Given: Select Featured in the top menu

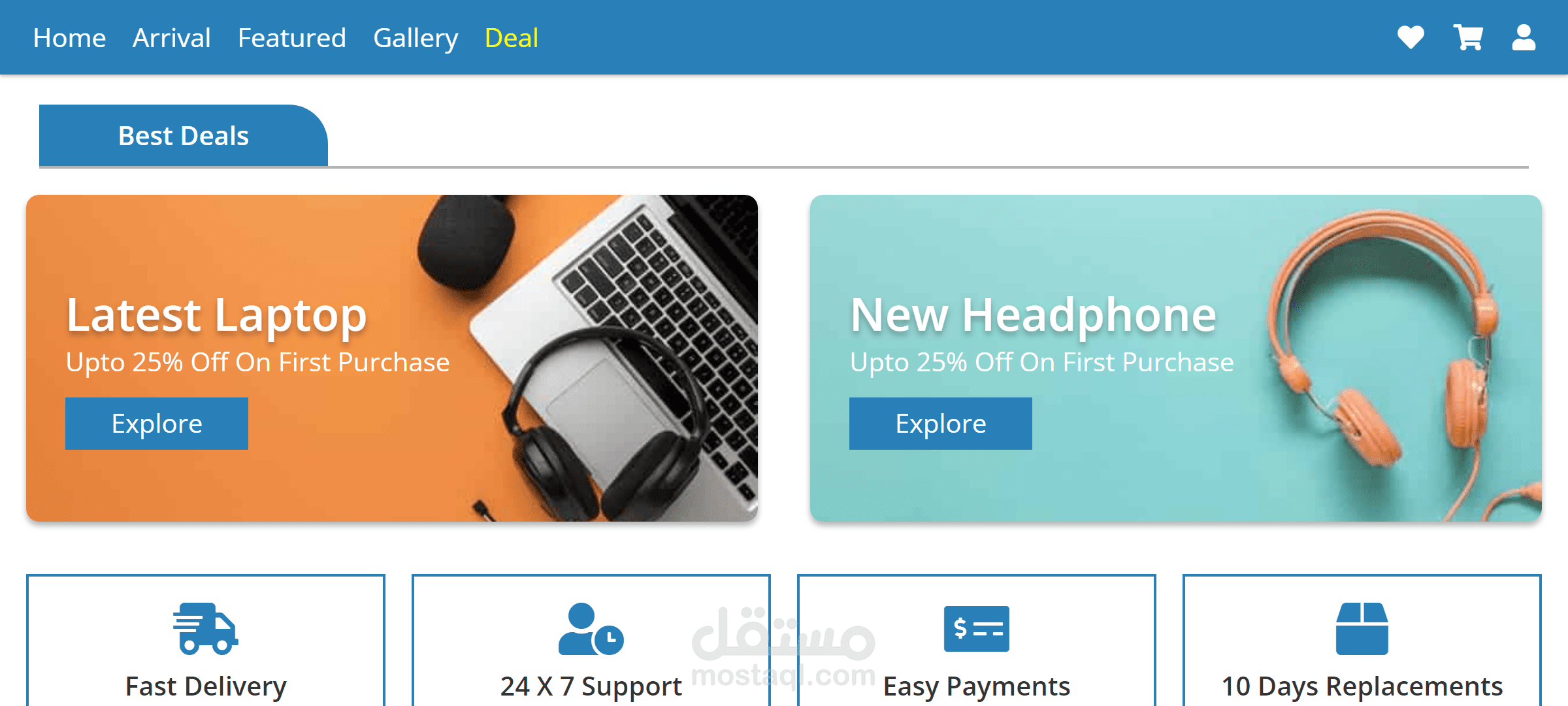Looking at the screenshot, I should (291, 38).
